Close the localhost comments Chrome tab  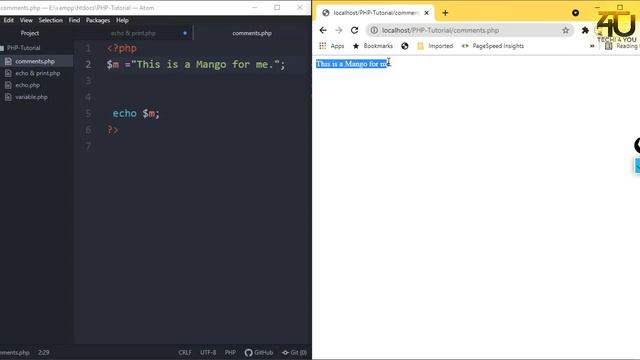coord(427,13)
